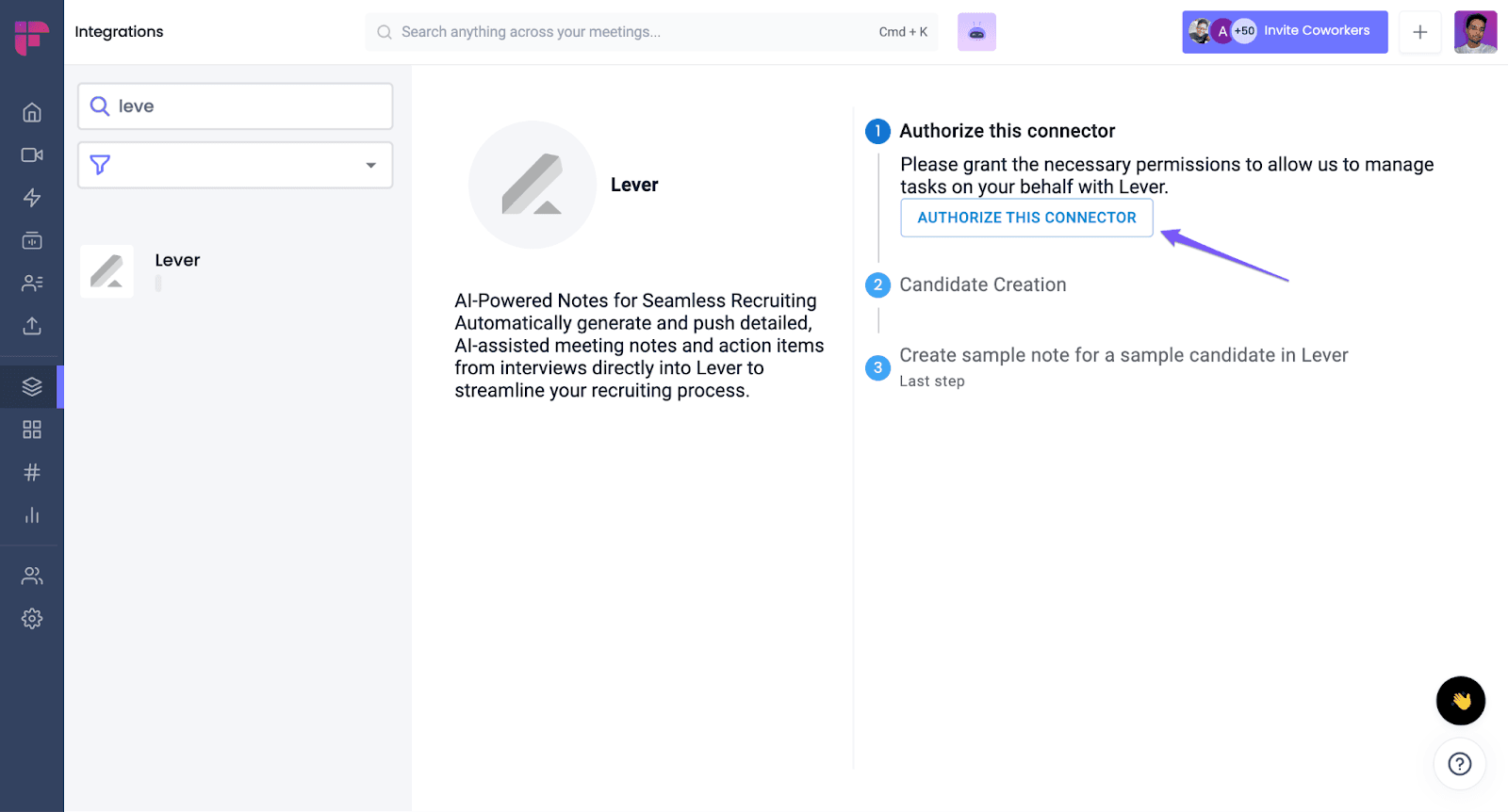Open the grid apps icon in sidebar
This screenshot has height=812, width=1508.
pos(32,430)
